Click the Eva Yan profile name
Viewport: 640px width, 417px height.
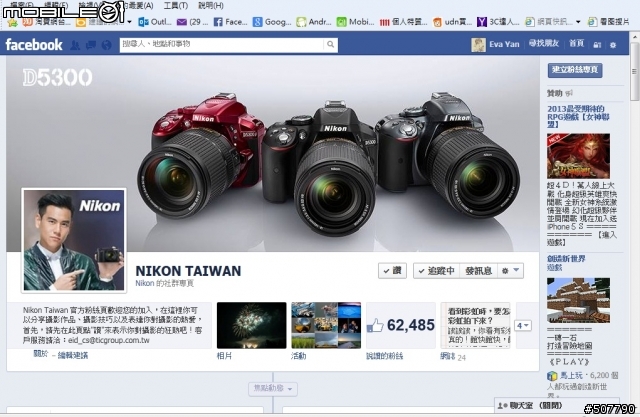(x=504, y=44)
